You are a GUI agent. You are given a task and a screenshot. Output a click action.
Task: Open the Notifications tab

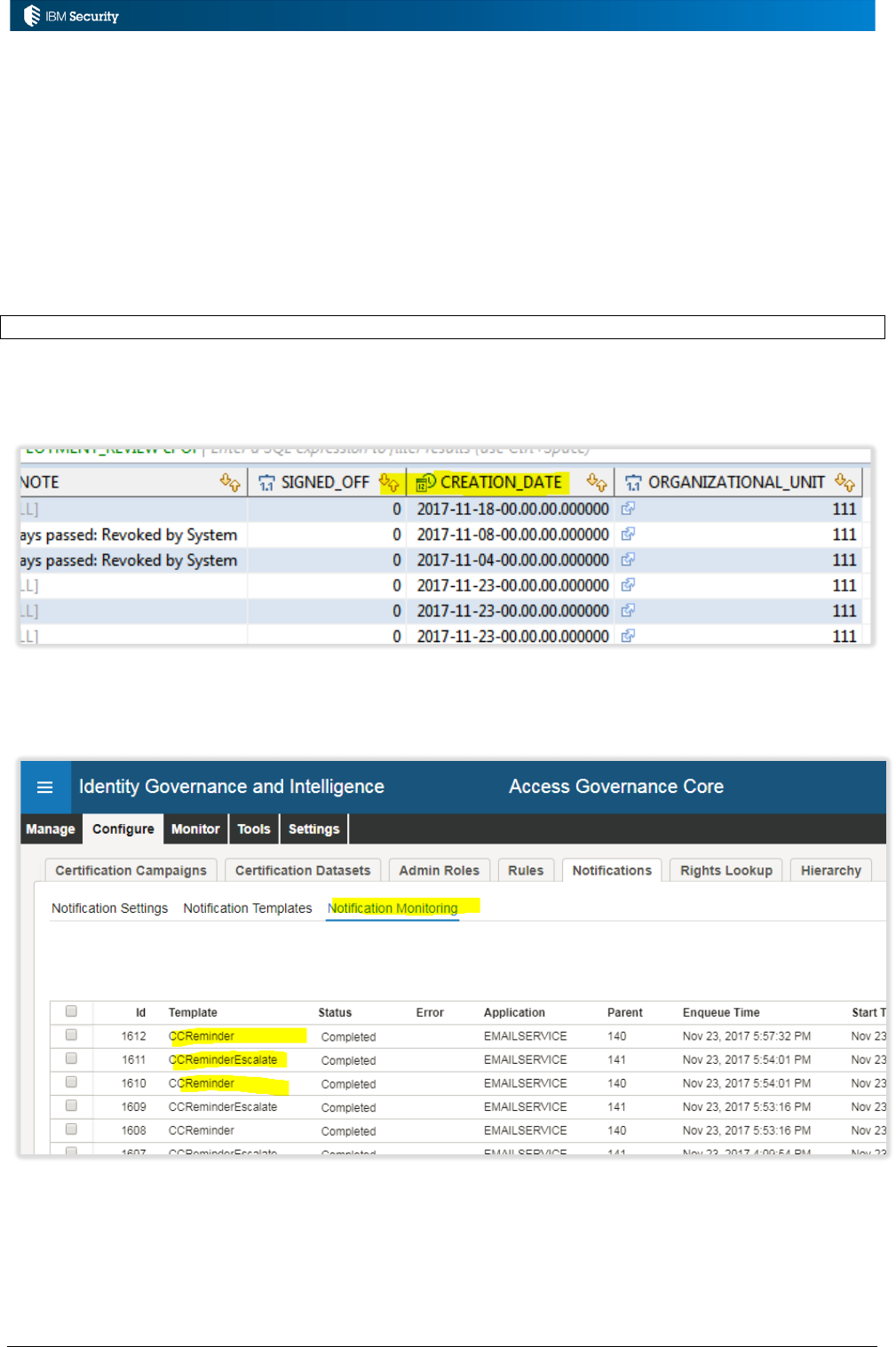pos(612,870)
